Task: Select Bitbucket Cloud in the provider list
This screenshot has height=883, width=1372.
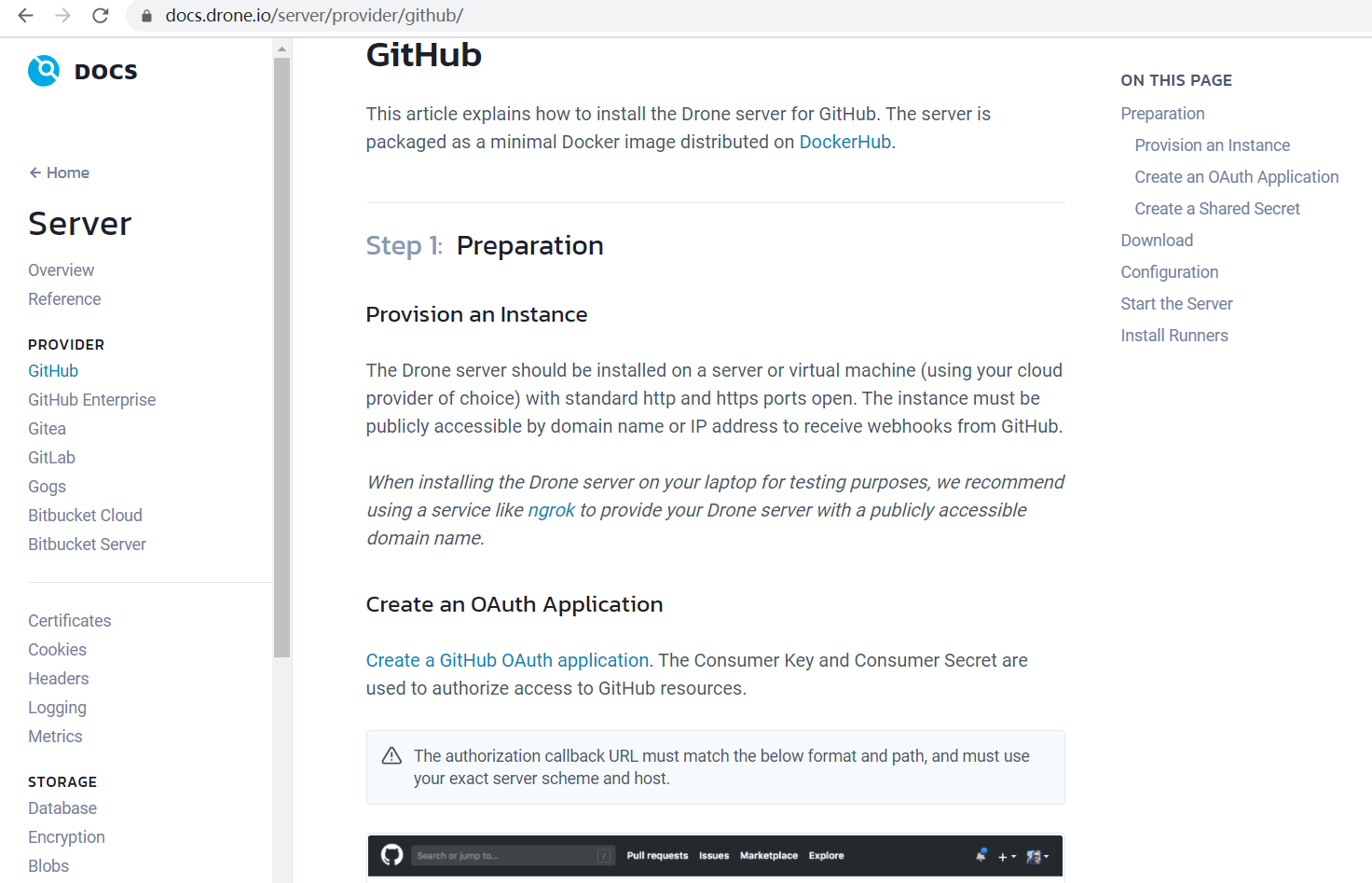Action: [85, 516]
